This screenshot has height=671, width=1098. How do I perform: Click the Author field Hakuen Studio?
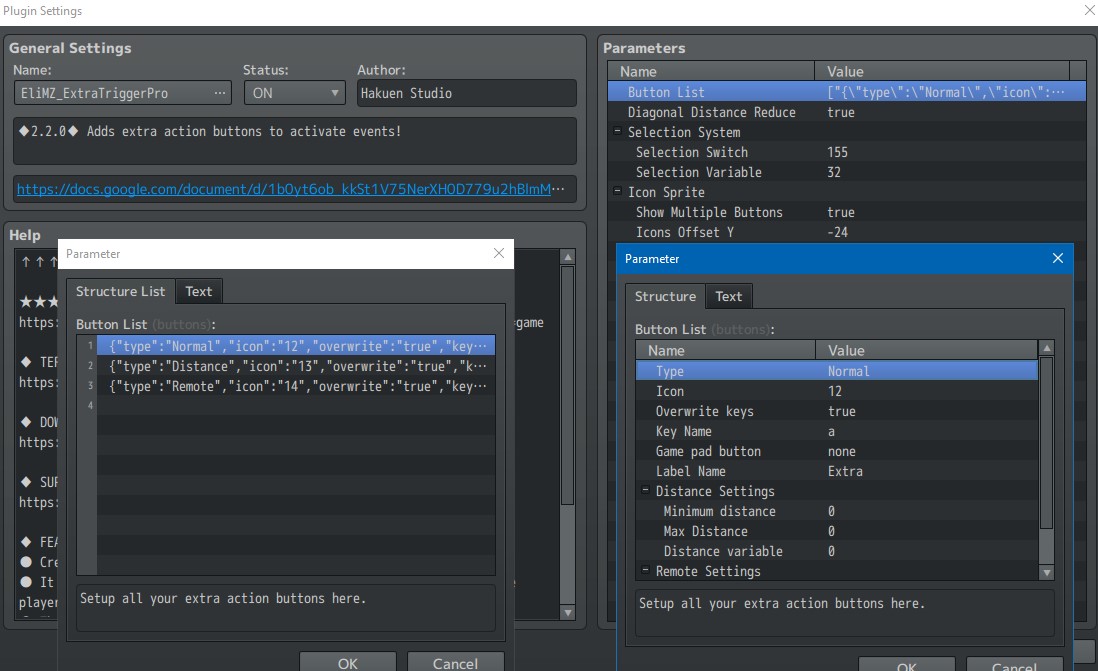[x=466, y=93]
